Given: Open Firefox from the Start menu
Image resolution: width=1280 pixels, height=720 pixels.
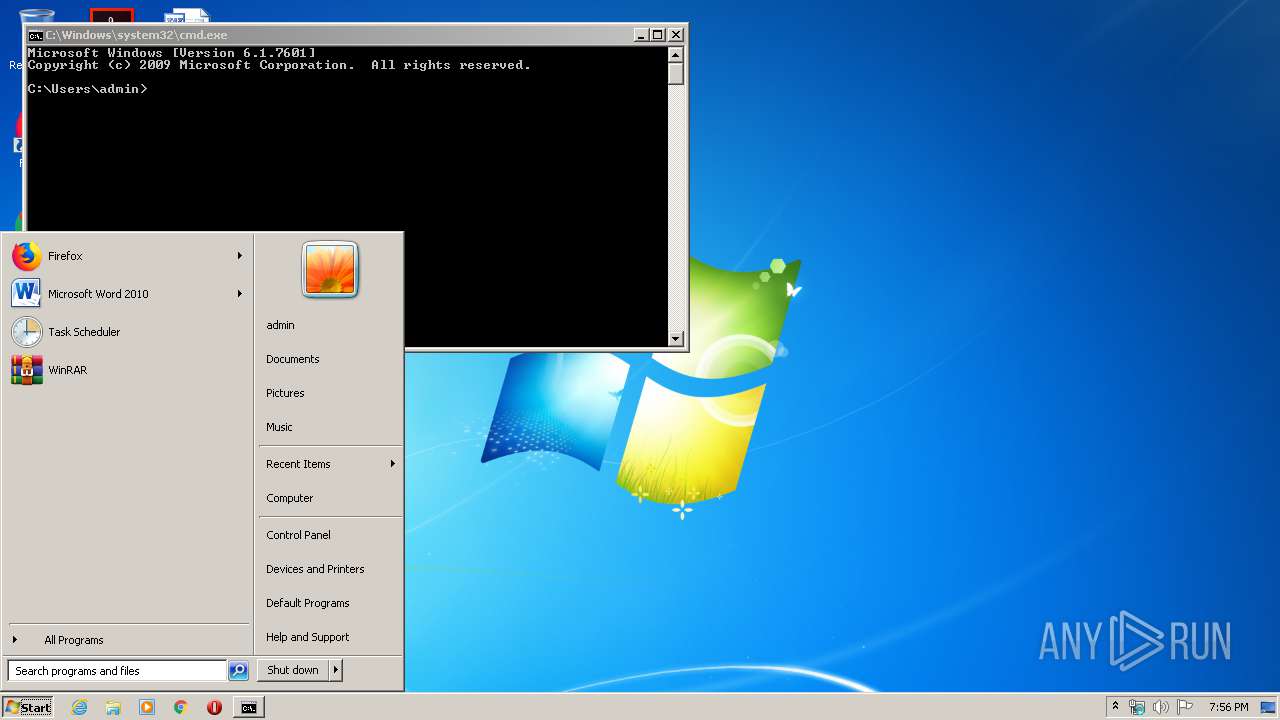Looking at the screenshot, I should coord(127,256).
